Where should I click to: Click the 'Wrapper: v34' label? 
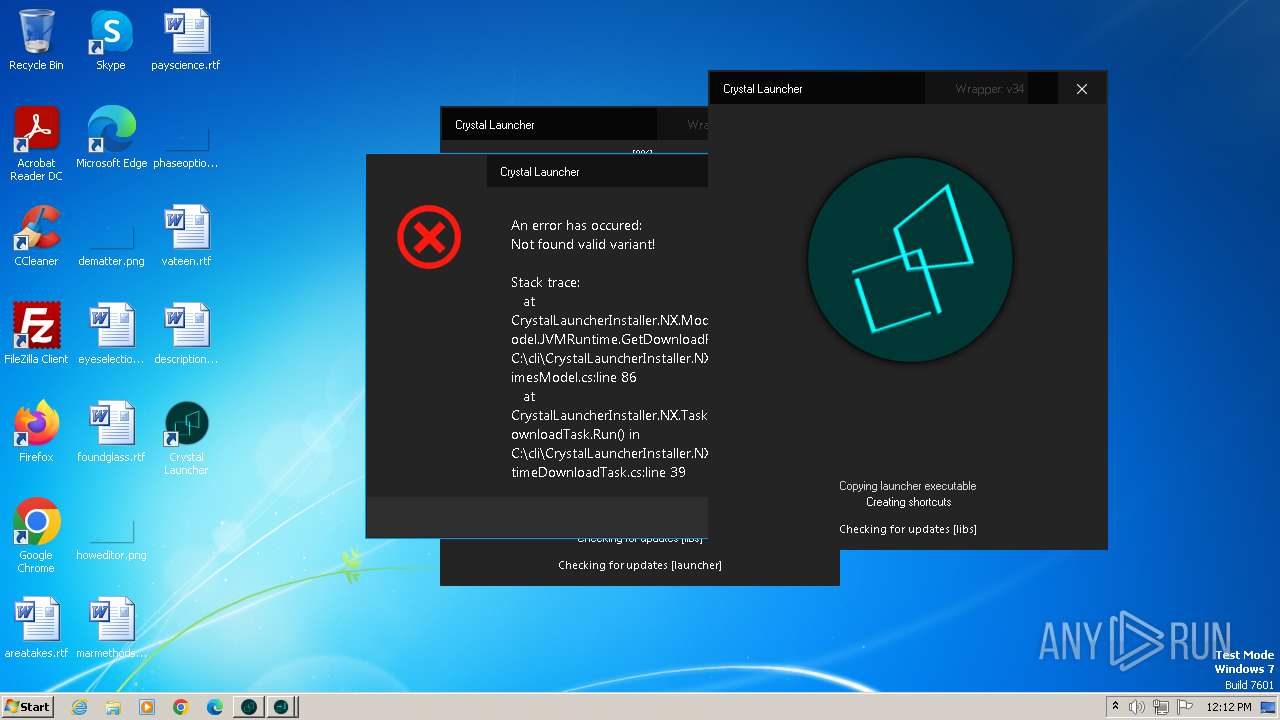click(989, 89)
